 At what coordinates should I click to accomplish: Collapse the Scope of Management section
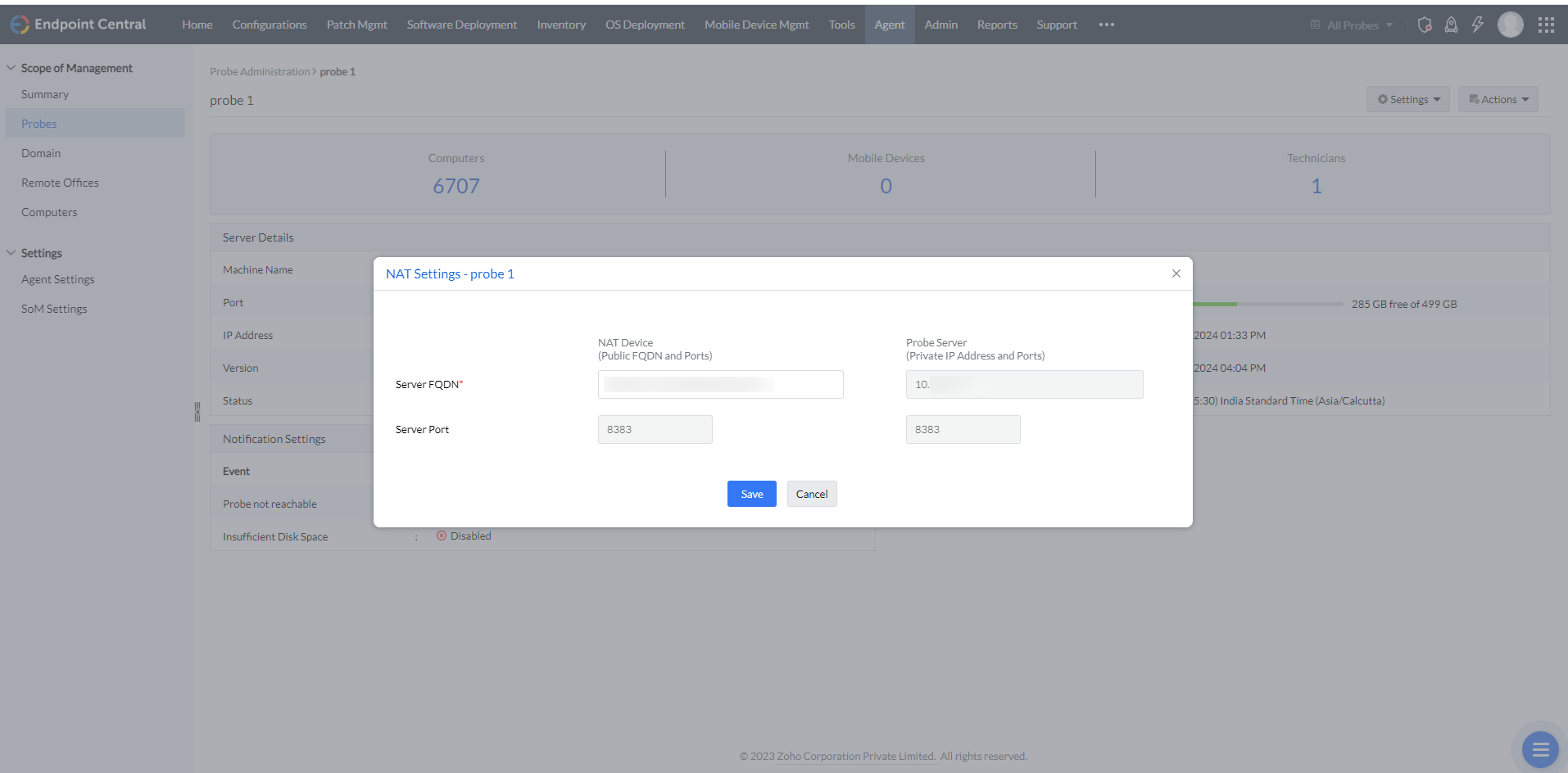tap(11, 68)
